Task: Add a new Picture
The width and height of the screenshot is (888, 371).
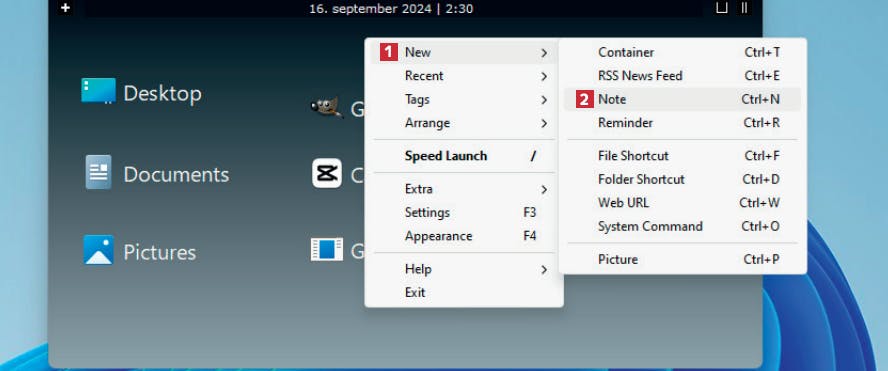Action: 682,259
